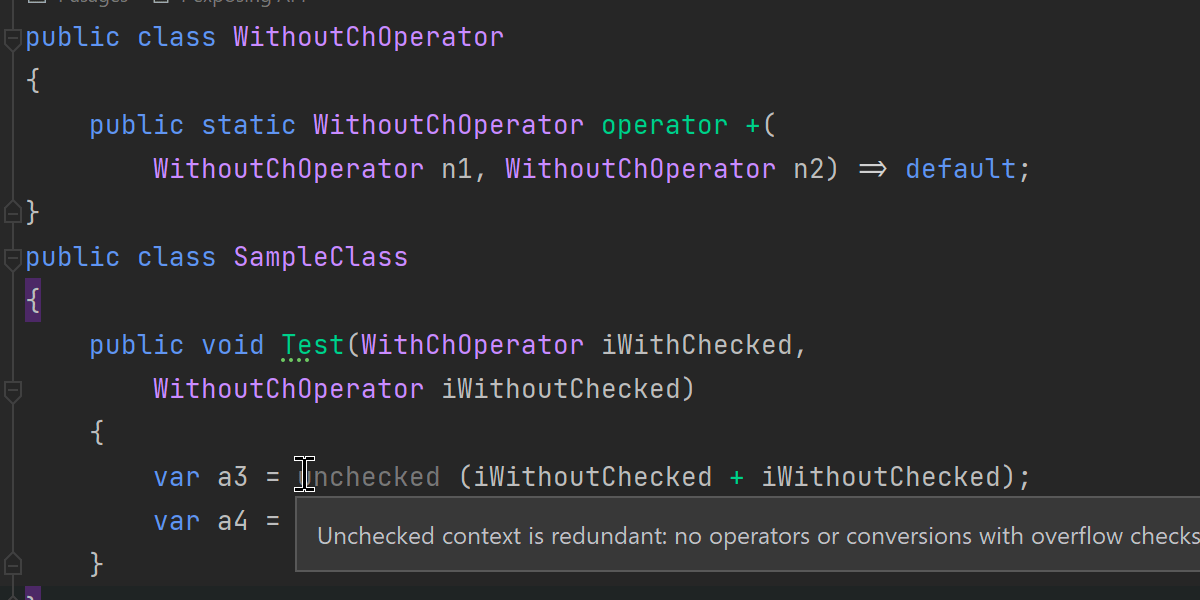The width and height of the screenshot is (1200, 600).
Task: Click the highlighted opening brace of SampleClass
Action: click(x=33, y=301)
